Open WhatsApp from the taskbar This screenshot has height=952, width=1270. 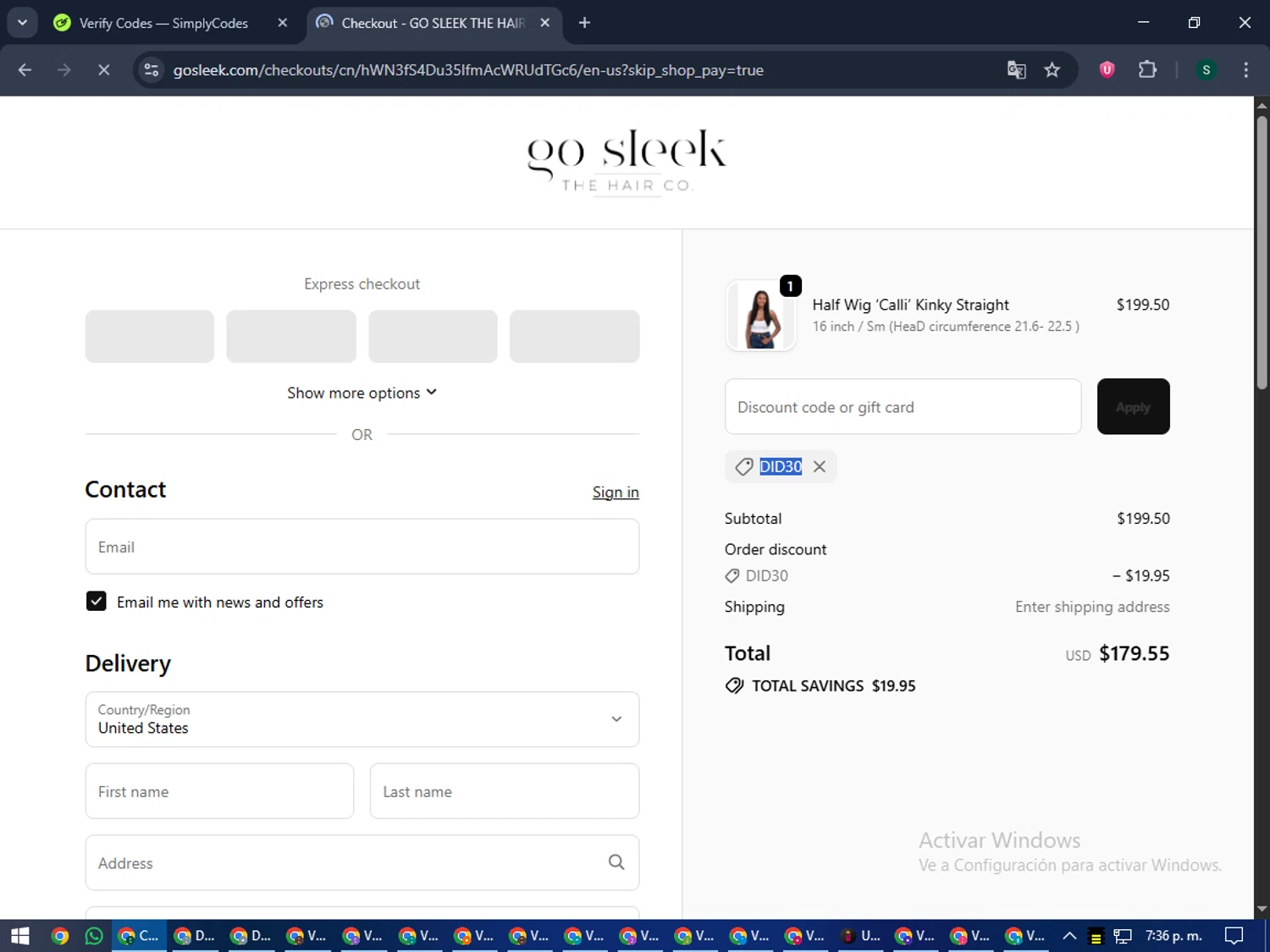(x=94, y=936)
